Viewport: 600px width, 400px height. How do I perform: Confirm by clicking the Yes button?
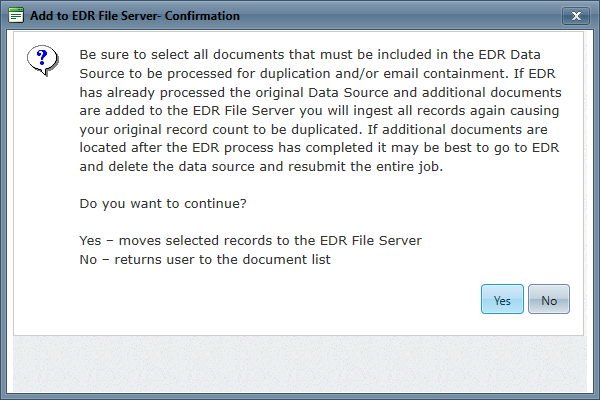pyautogui.click(x=502, y=299)
